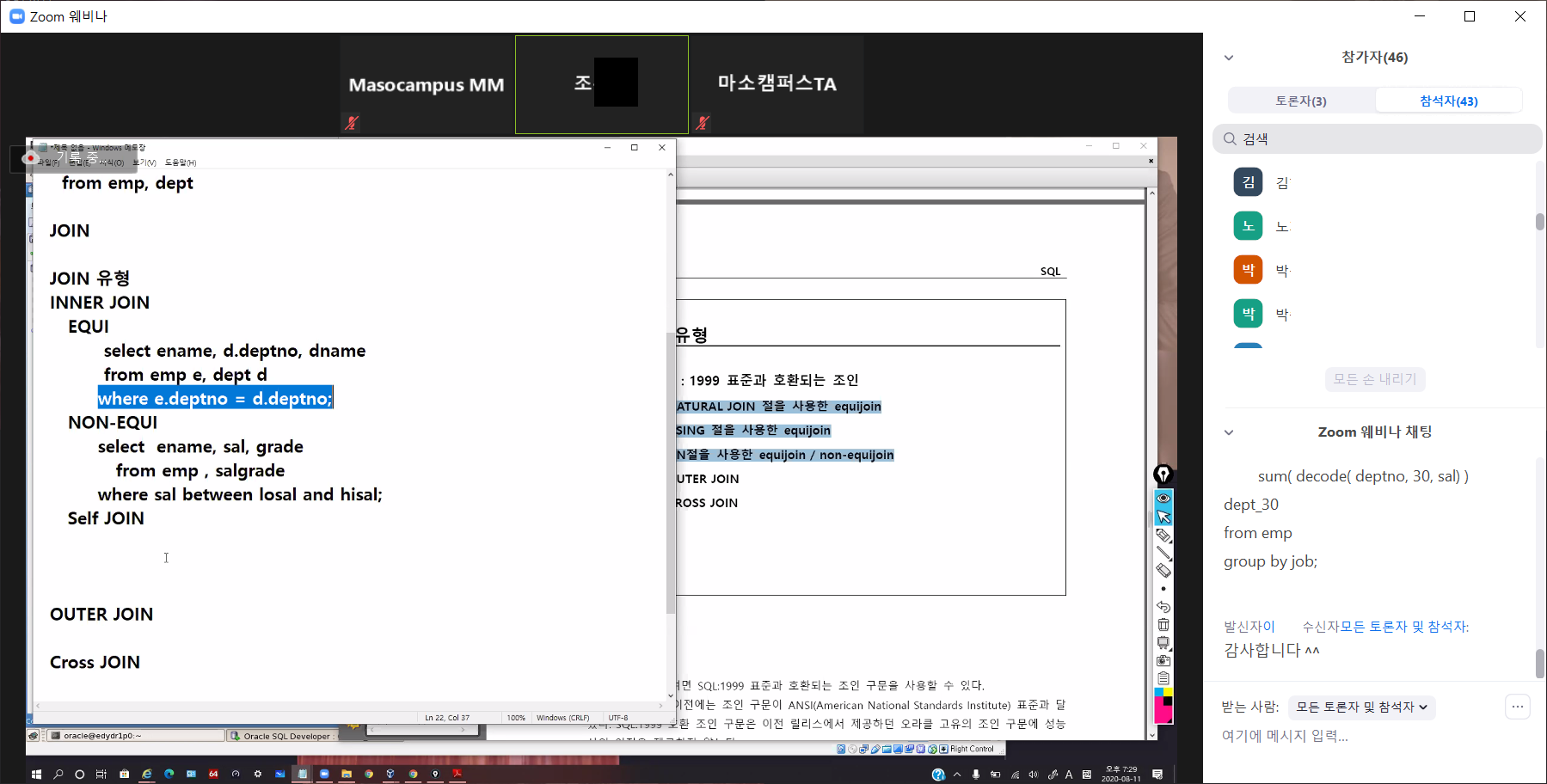Toggle the eraser tool in annotation toolbar
The width and height of the screenshot is (1547, 784).
point(1163,571)
